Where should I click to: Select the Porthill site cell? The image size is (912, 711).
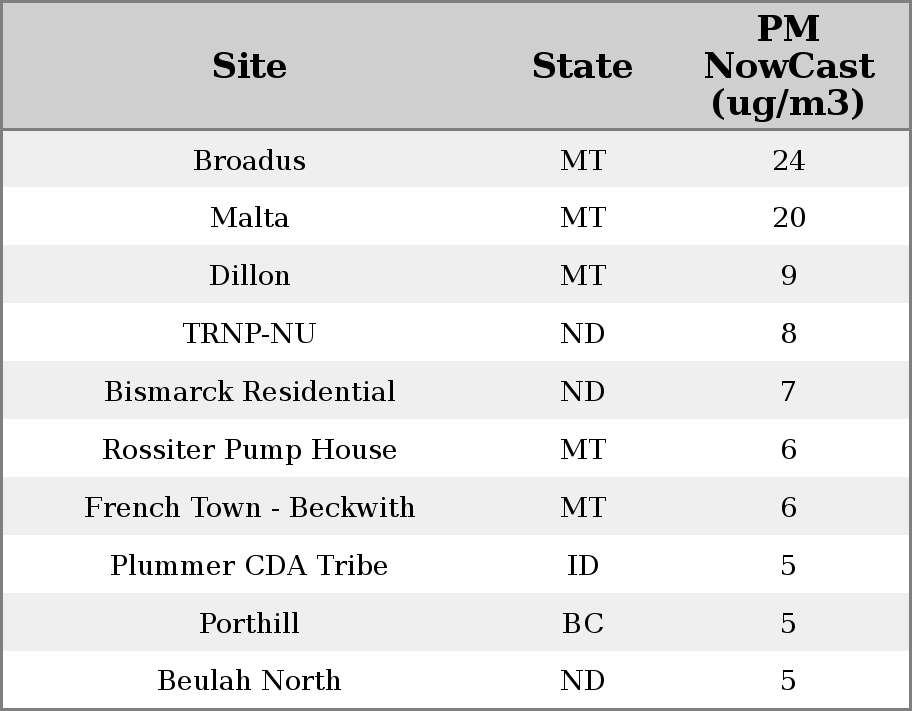point(249,624)
